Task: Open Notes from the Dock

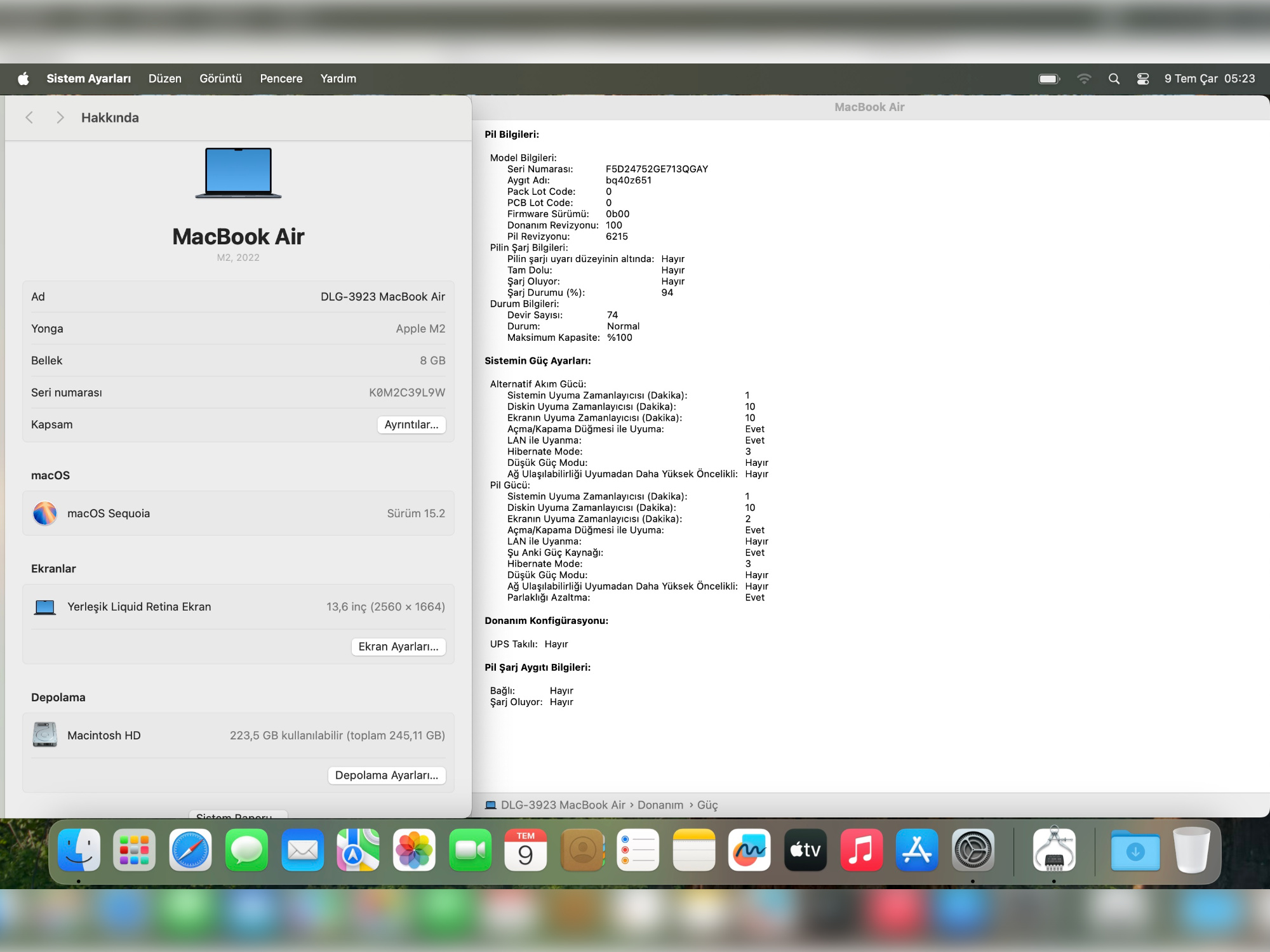Action: pos(693,850)
